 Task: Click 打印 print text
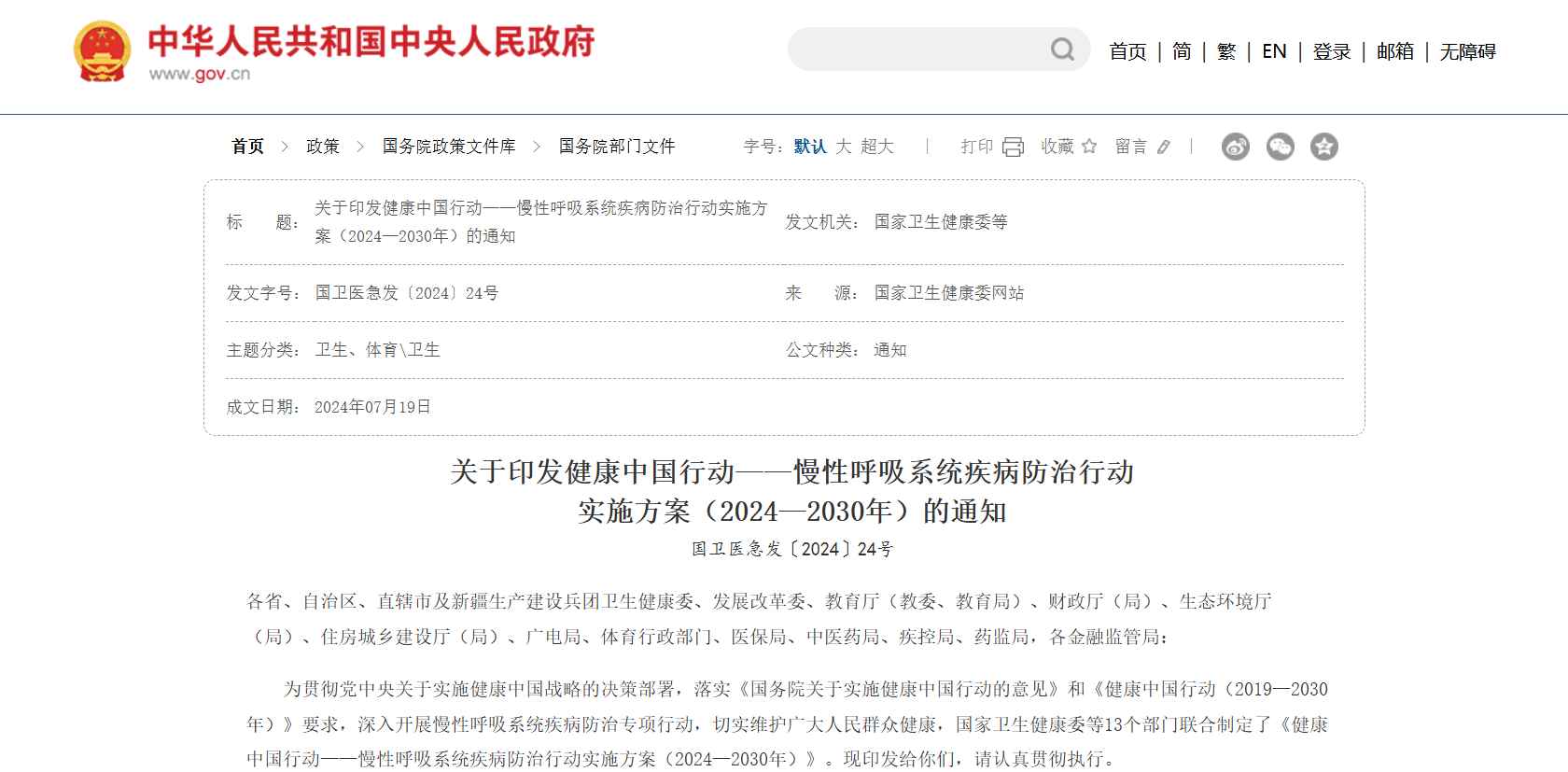pyautogui.click(x=977, y=147)
